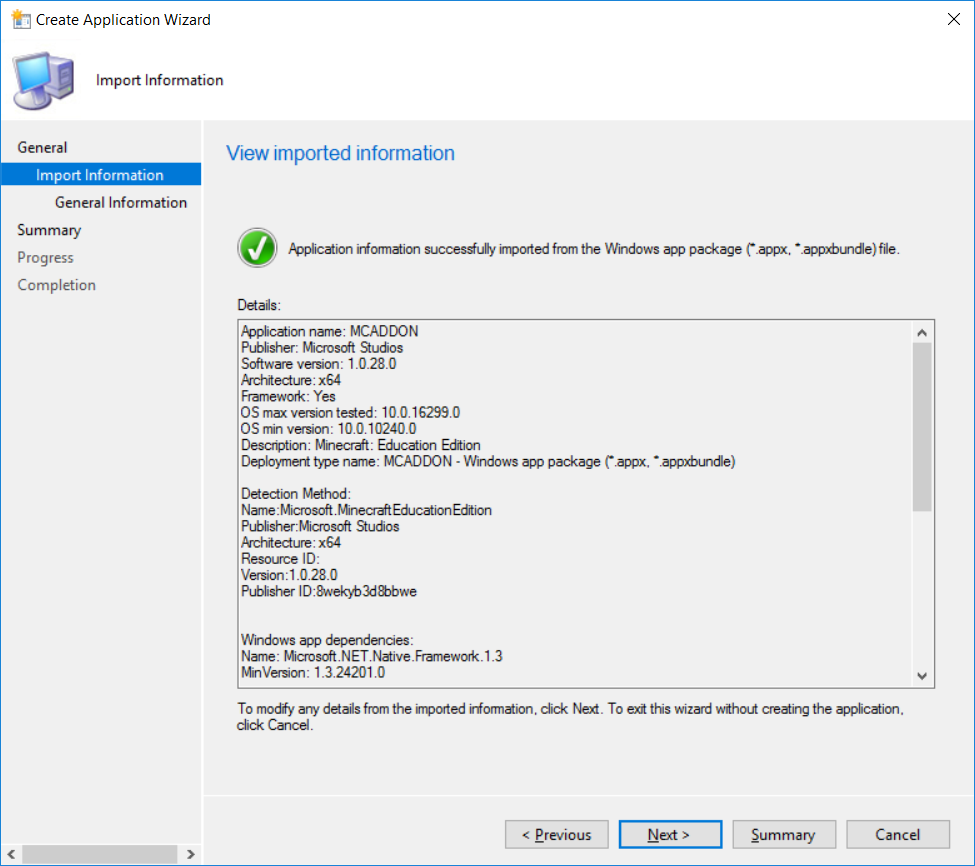Click 'Framework: Yes' line

coord(288,396)
